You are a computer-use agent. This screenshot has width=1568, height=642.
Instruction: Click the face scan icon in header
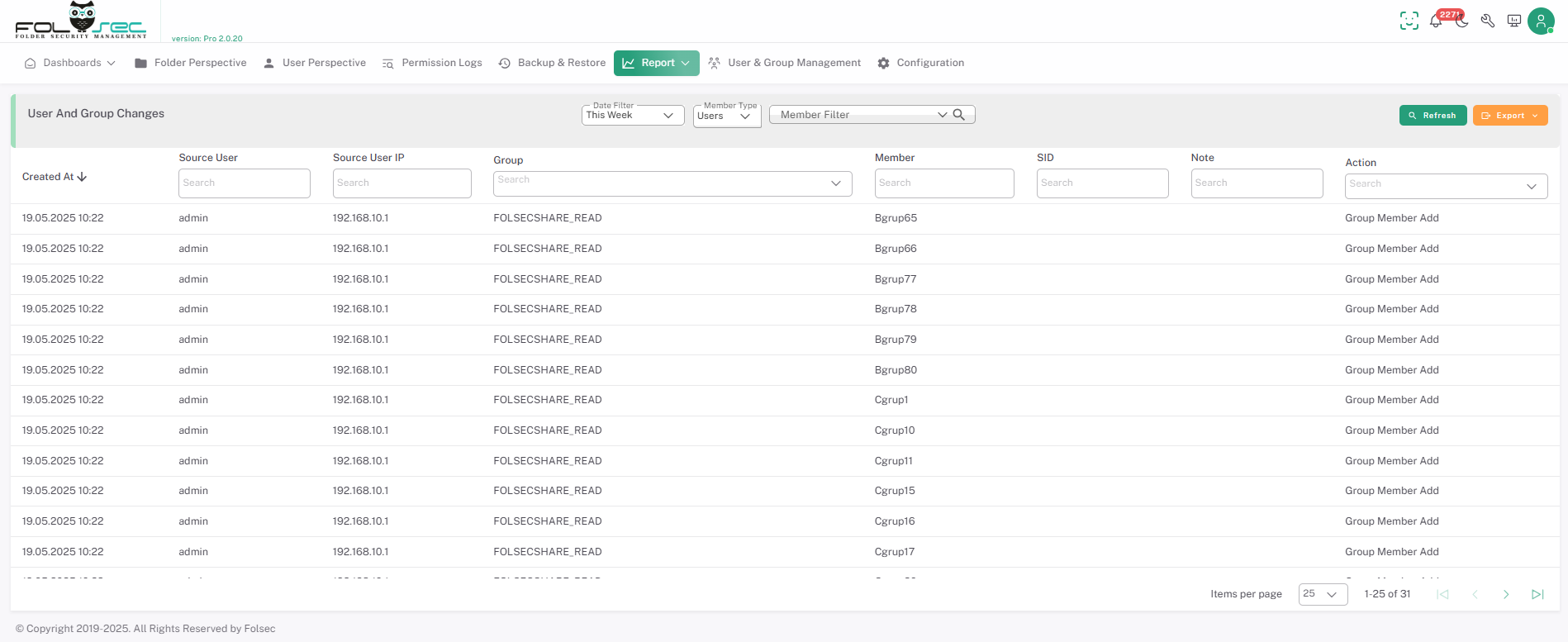click(1409, 21)
